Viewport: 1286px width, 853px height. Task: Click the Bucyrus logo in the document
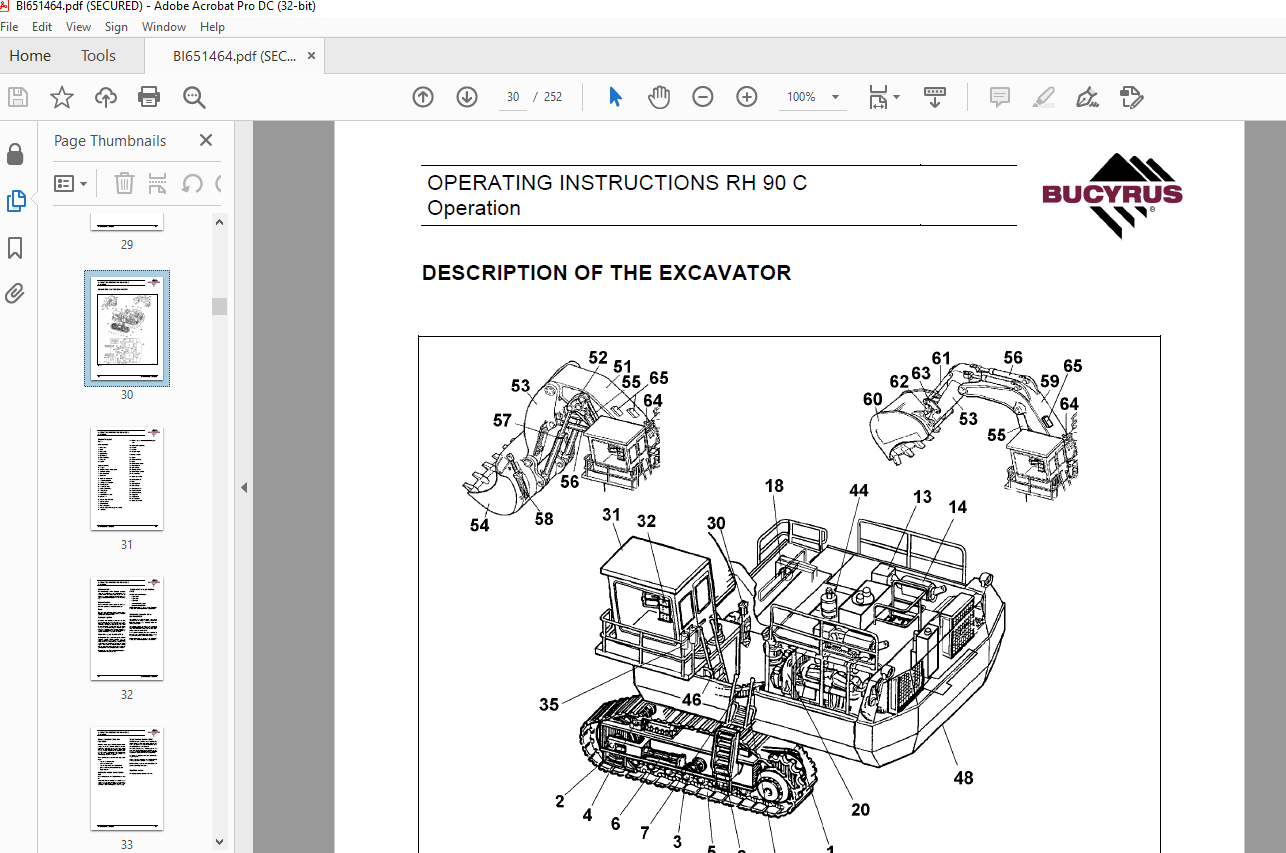(1112, 196)
